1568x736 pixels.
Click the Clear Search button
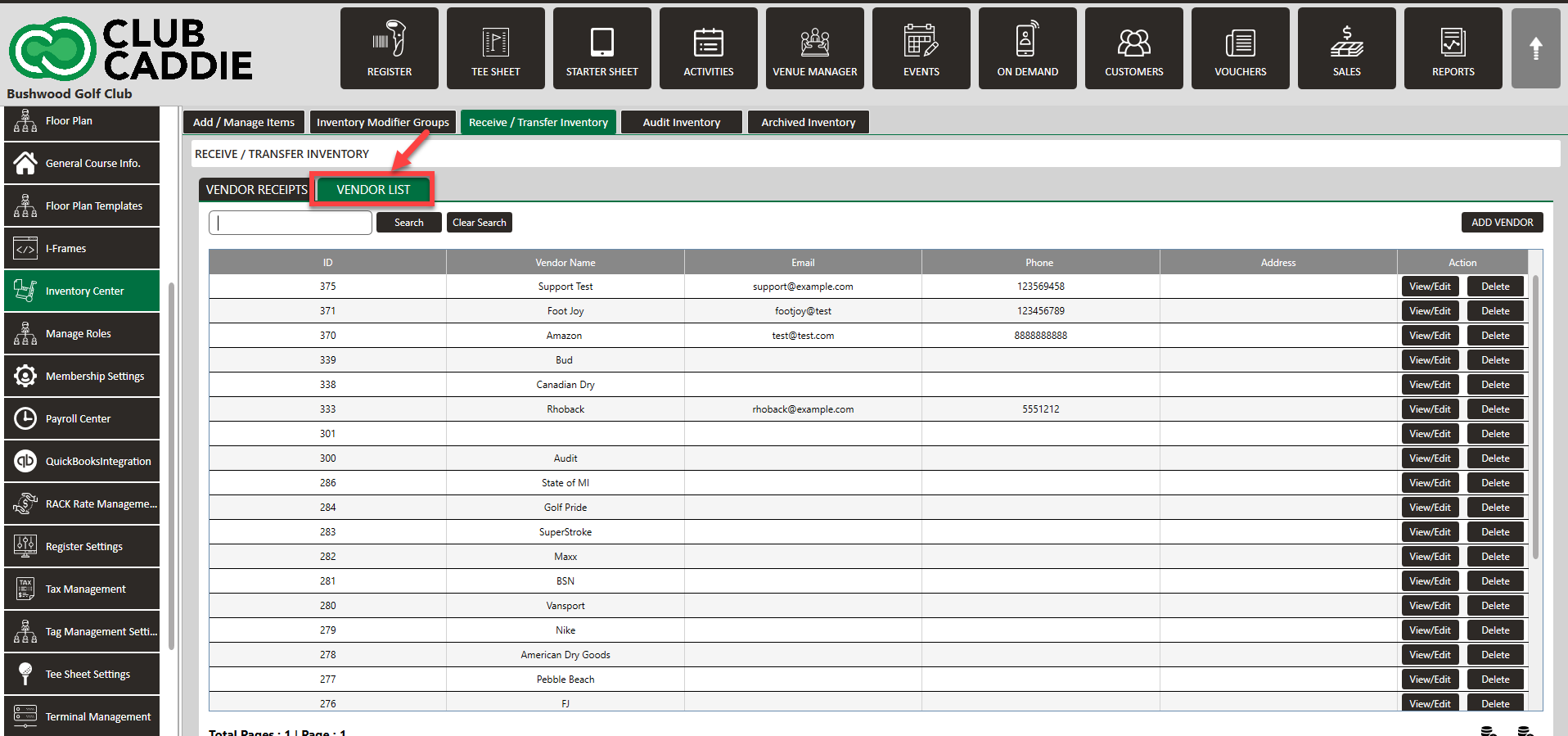[x=479, y=222]
